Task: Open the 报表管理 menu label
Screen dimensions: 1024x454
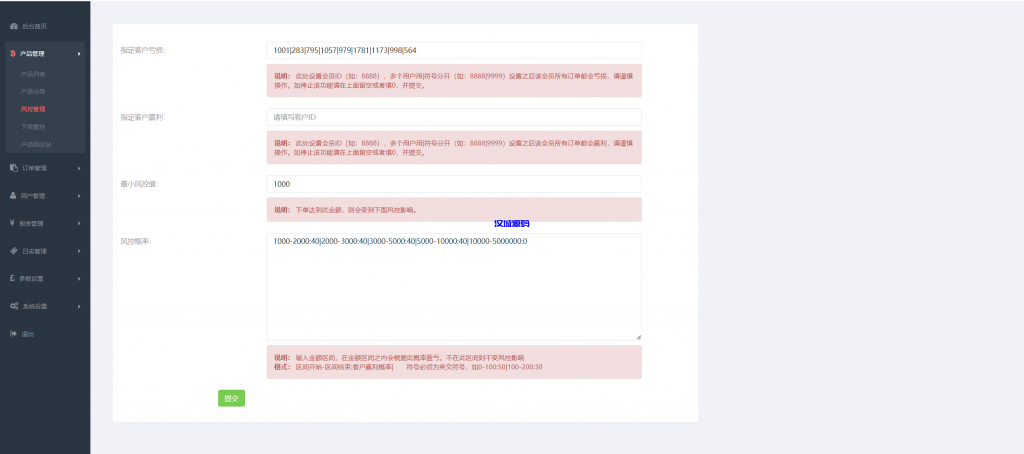Action: [32, 223]
